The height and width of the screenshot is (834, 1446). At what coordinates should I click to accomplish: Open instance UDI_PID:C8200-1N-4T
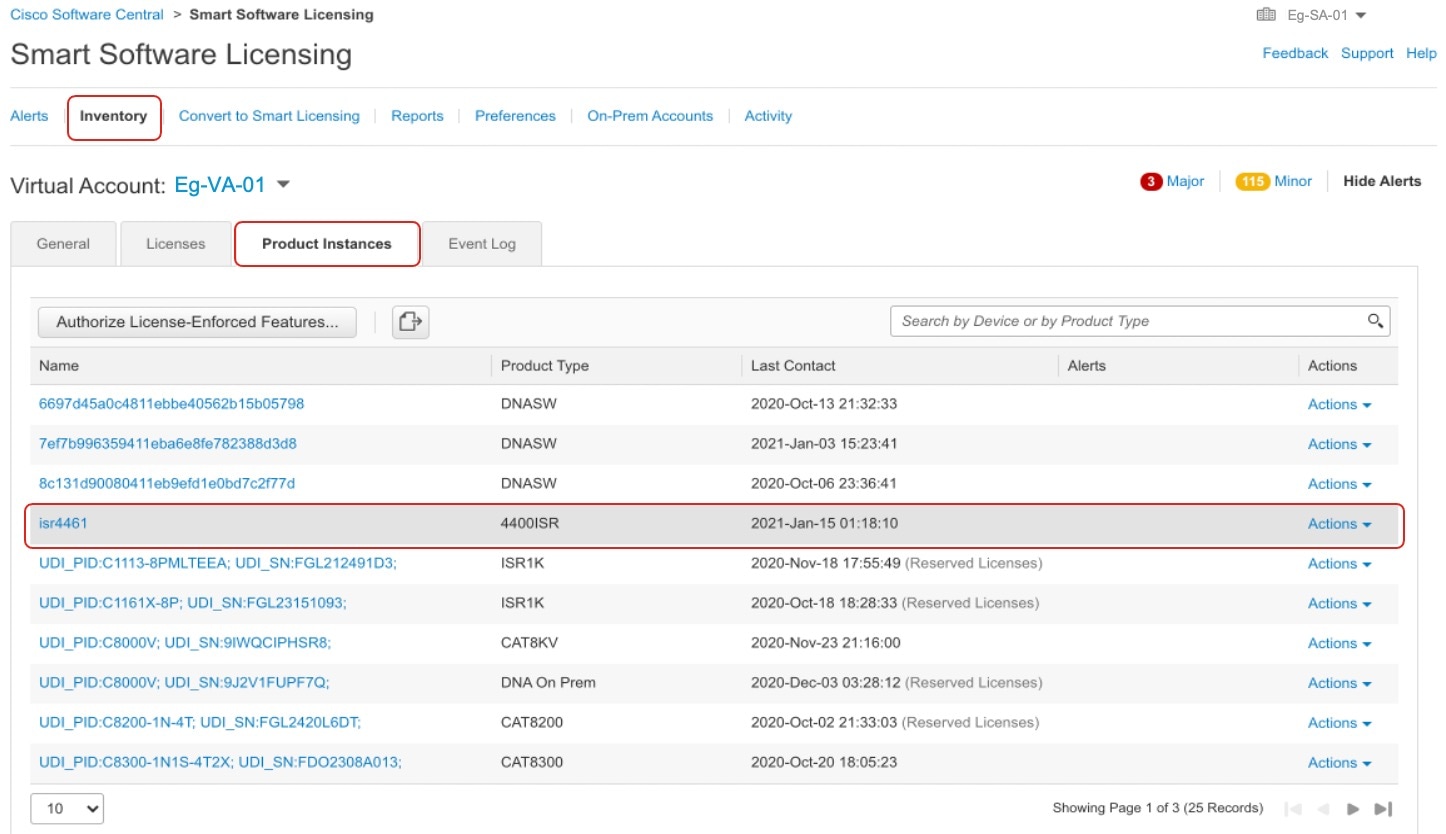200,723
